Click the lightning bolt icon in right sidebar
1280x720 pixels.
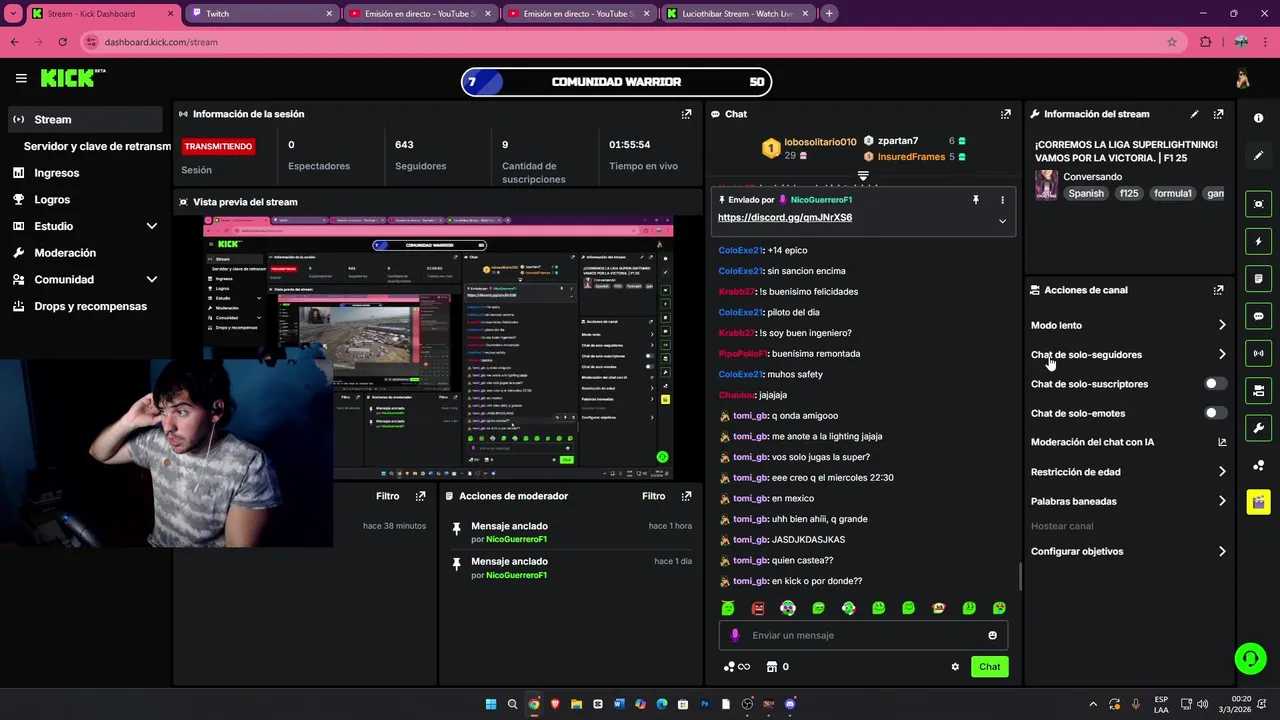pos(1258,241)
